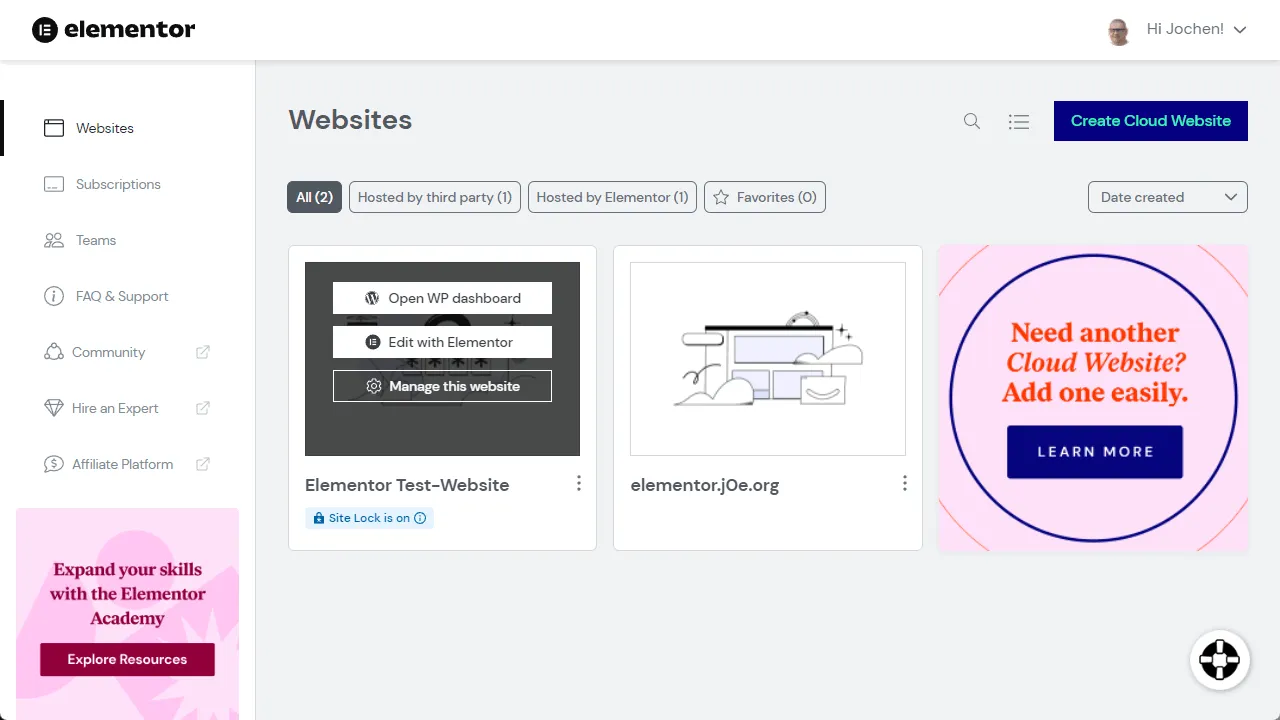Screen dimensions: 1280x720
Task: Open the help lifebuoy widget
Action: (1220, 660)
